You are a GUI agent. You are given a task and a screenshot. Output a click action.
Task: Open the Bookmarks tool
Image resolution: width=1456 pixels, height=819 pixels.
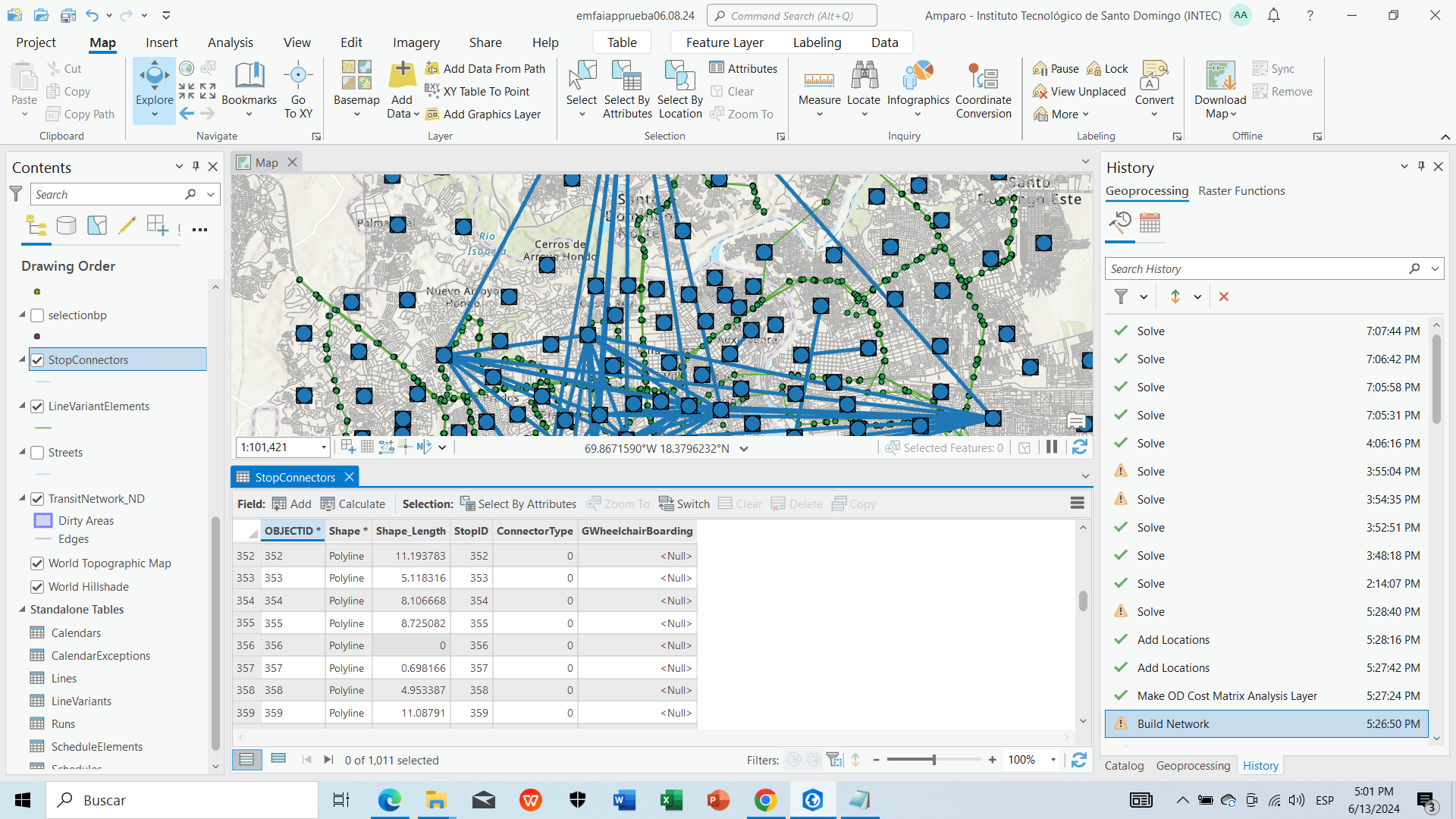[249, 83]
